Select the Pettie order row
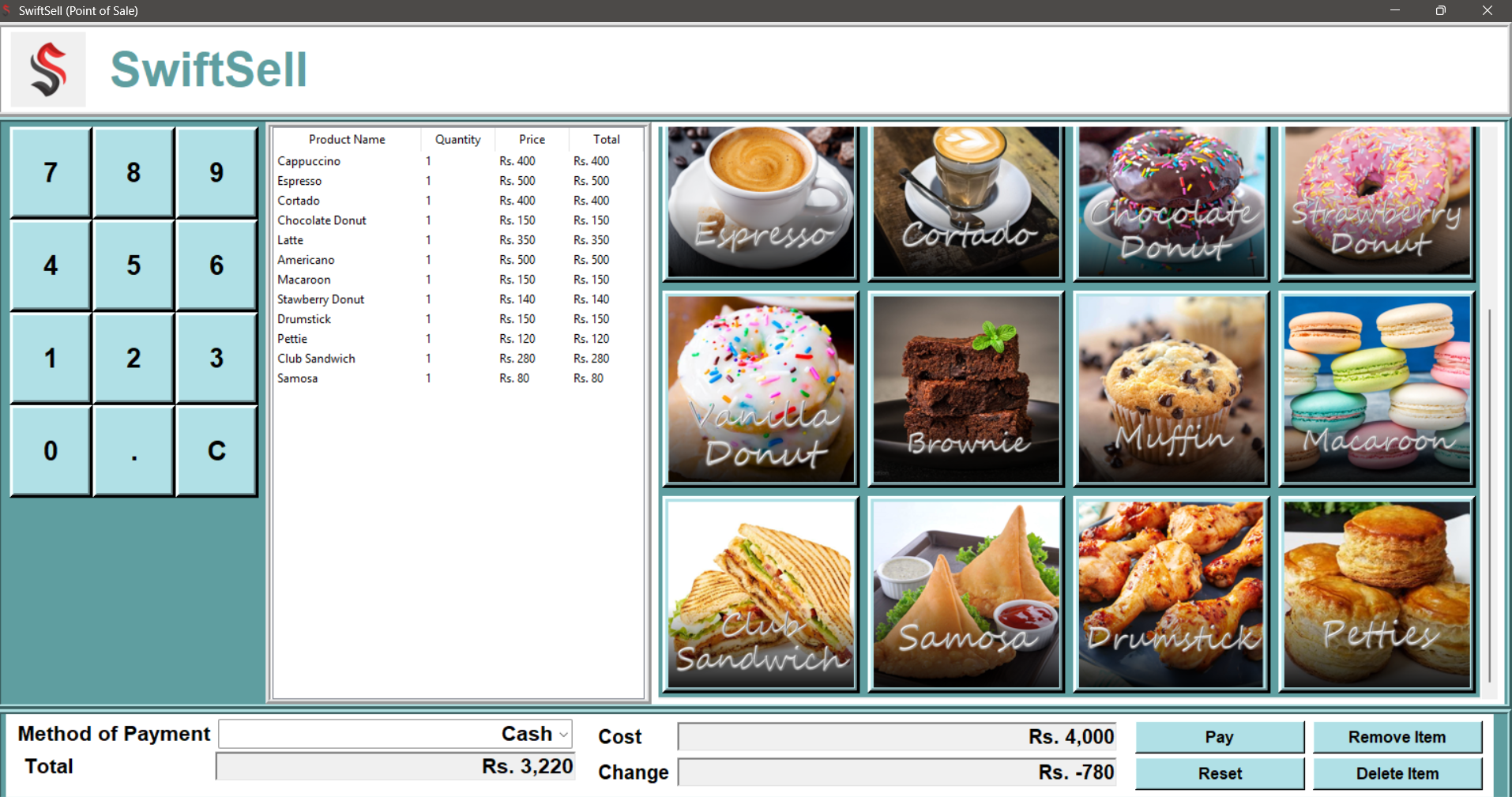Screen dimensions: 1512x797 pos(458,339)
